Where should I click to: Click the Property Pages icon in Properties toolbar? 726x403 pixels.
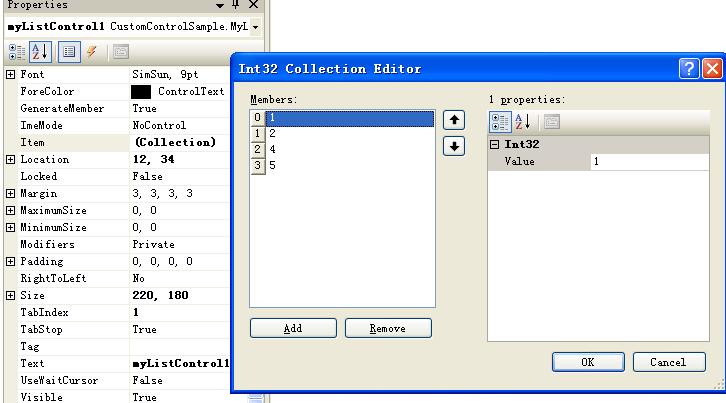120,51
